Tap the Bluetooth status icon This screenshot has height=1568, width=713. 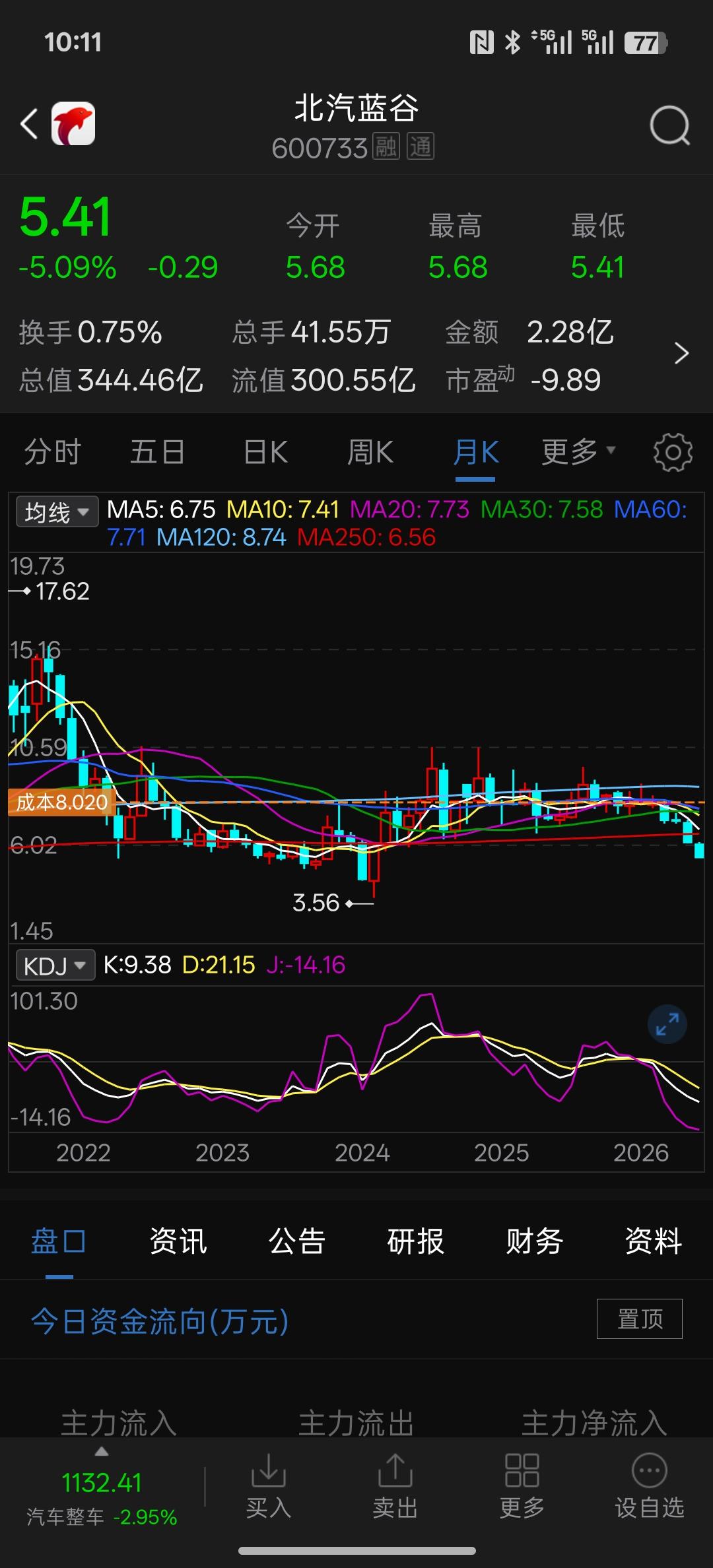click(512, 43)
